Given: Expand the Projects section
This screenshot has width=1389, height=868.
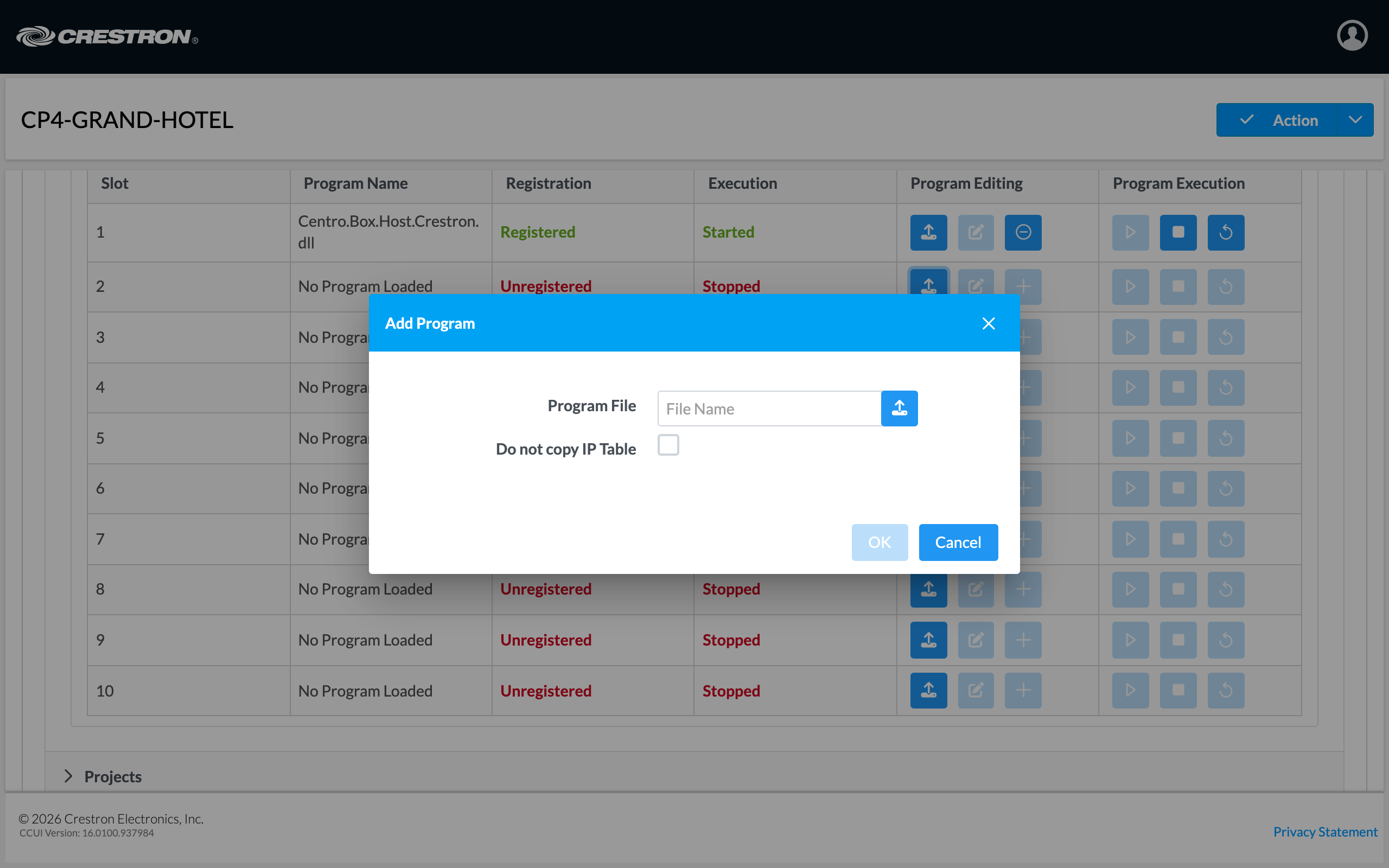Looking at the screenshot, I should tap(68, 776).
